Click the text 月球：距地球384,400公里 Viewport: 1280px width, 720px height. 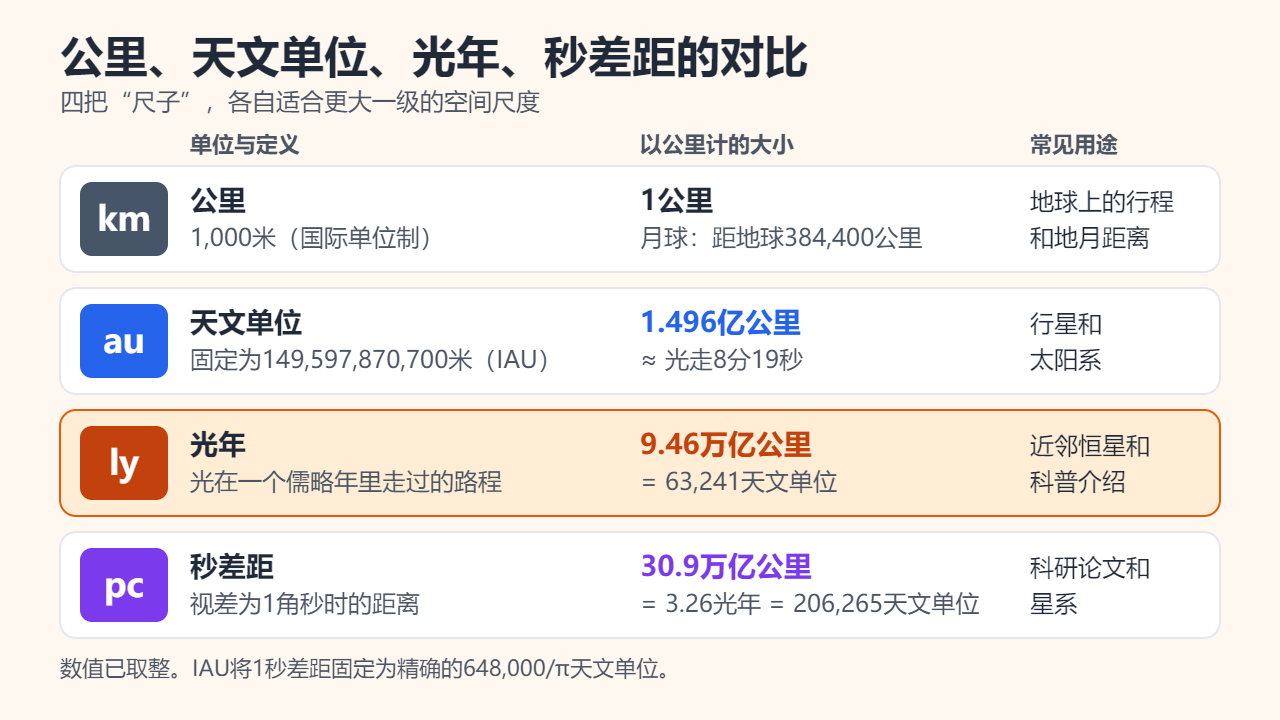point(781,238)
